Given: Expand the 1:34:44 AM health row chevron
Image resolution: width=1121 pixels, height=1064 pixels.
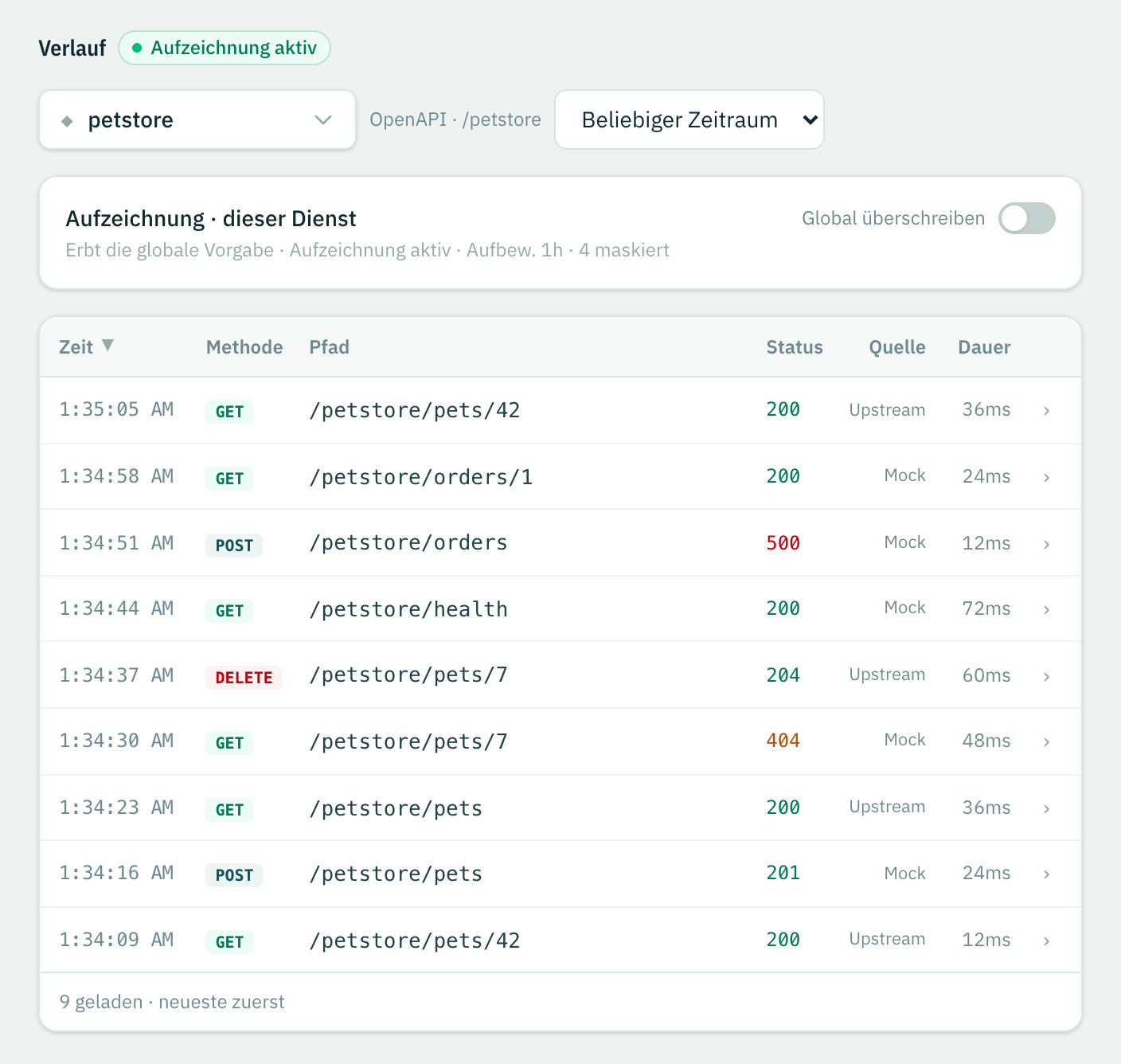Looking at the screenshot, I should click(x=1046, y=610).
